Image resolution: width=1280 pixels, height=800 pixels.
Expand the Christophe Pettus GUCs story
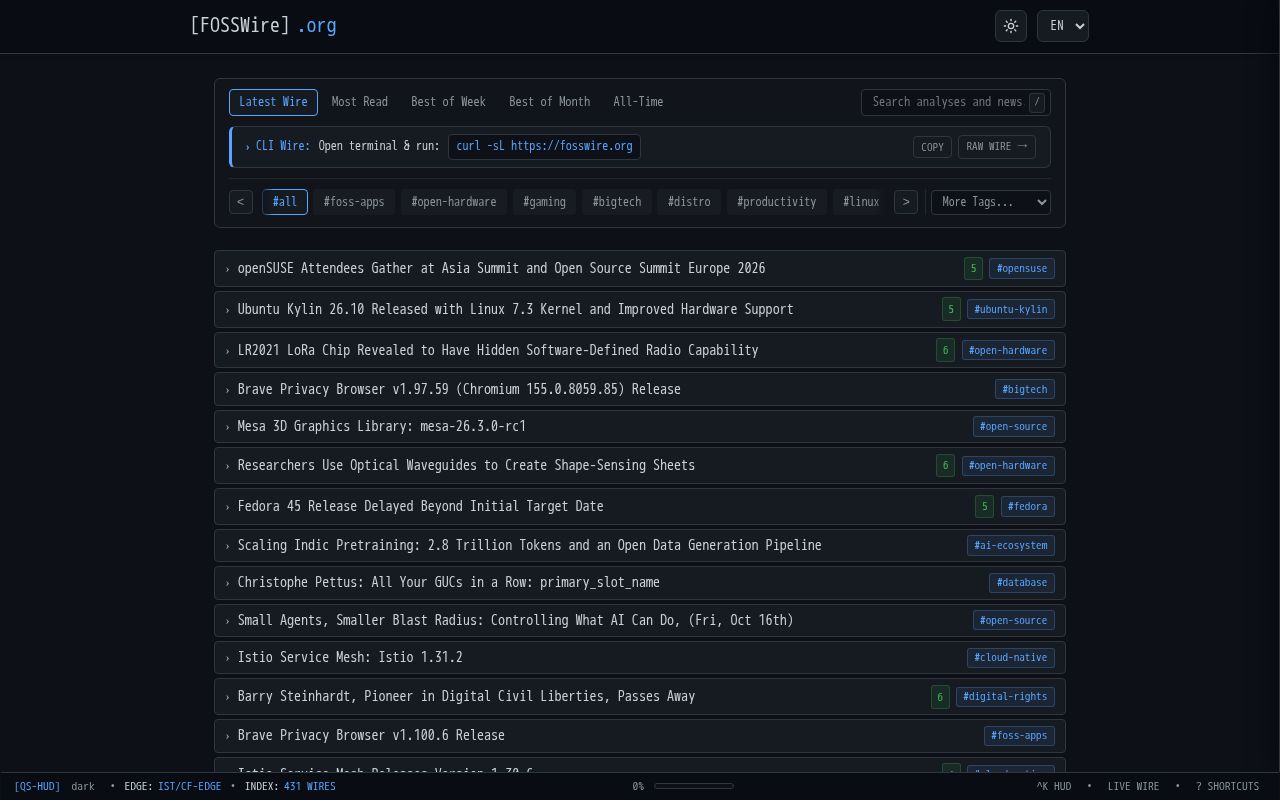pyautogui.click(x=640, y=582)
